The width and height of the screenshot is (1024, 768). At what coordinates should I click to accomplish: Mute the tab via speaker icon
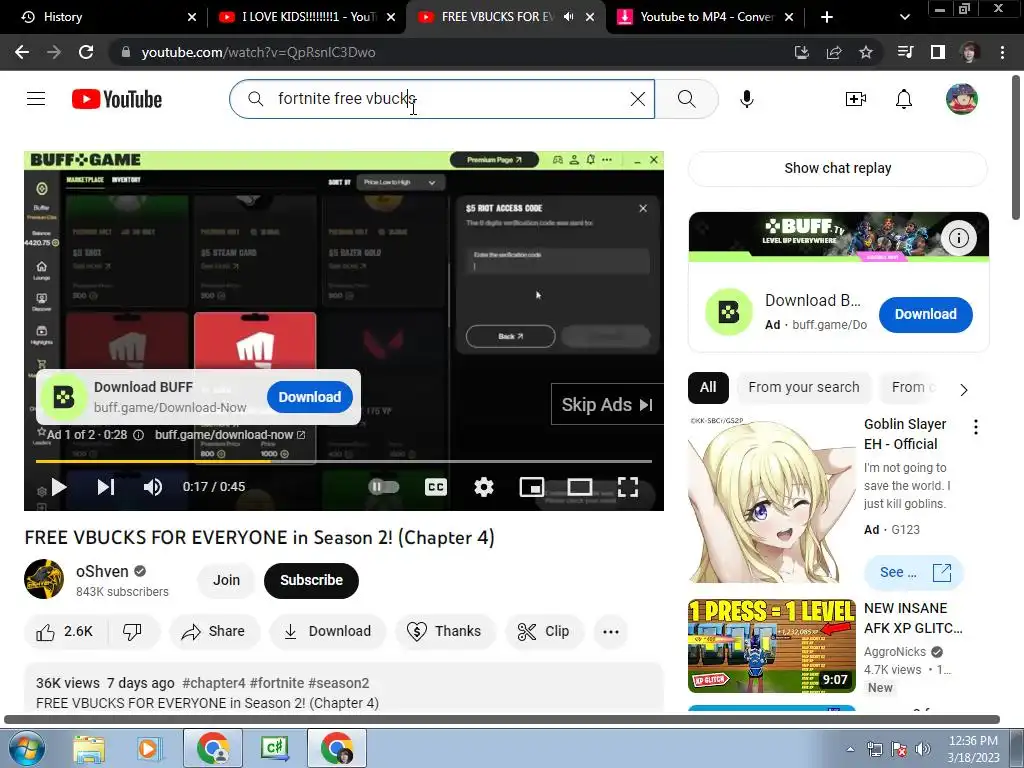pyautogui.click(x=569, y=17)
